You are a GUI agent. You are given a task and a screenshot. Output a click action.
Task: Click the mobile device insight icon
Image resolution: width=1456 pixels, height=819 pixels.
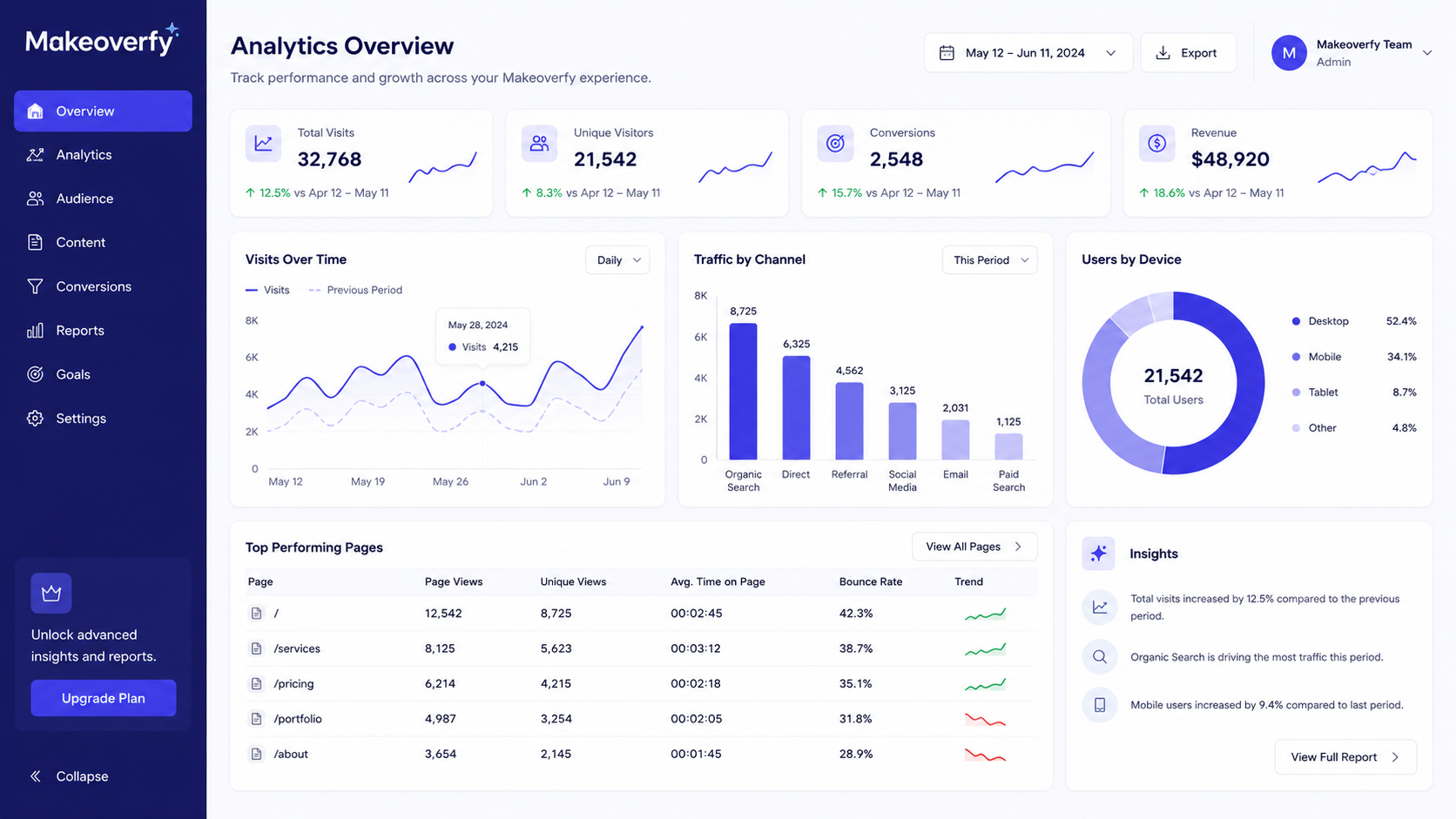click(x=1100, y=705)
